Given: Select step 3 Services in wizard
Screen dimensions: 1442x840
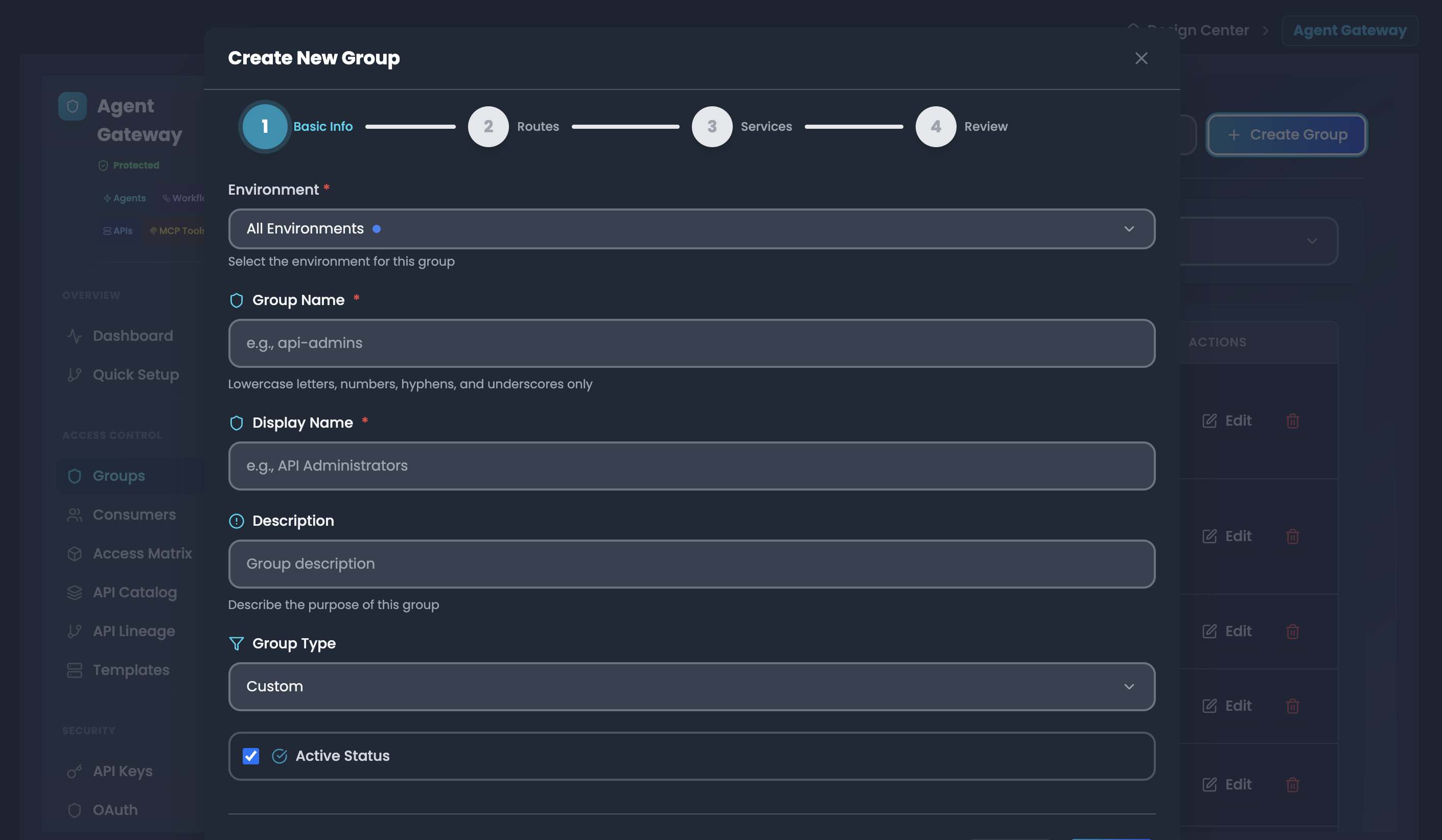Looking at the screenshot, I should (712, 126).
